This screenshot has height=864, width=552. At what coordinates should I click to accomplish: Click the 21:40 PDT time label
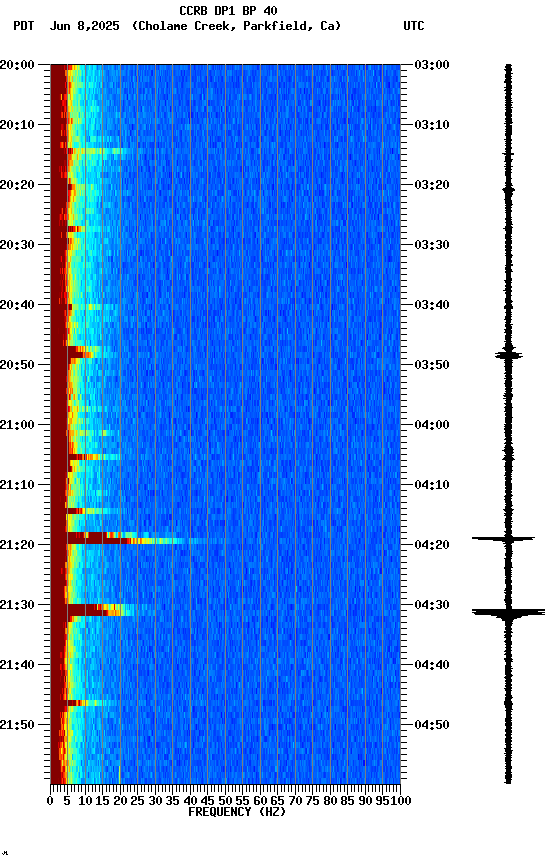point(17,665)
